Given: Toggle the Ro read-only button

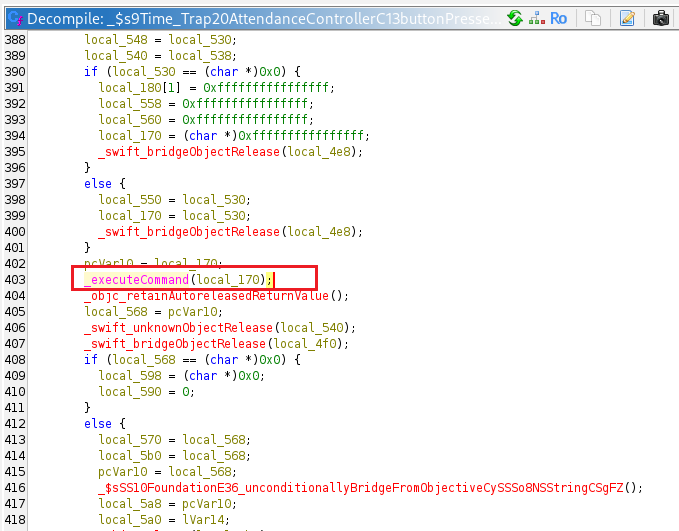Looking at the screenshot, I should coord(559,18).
